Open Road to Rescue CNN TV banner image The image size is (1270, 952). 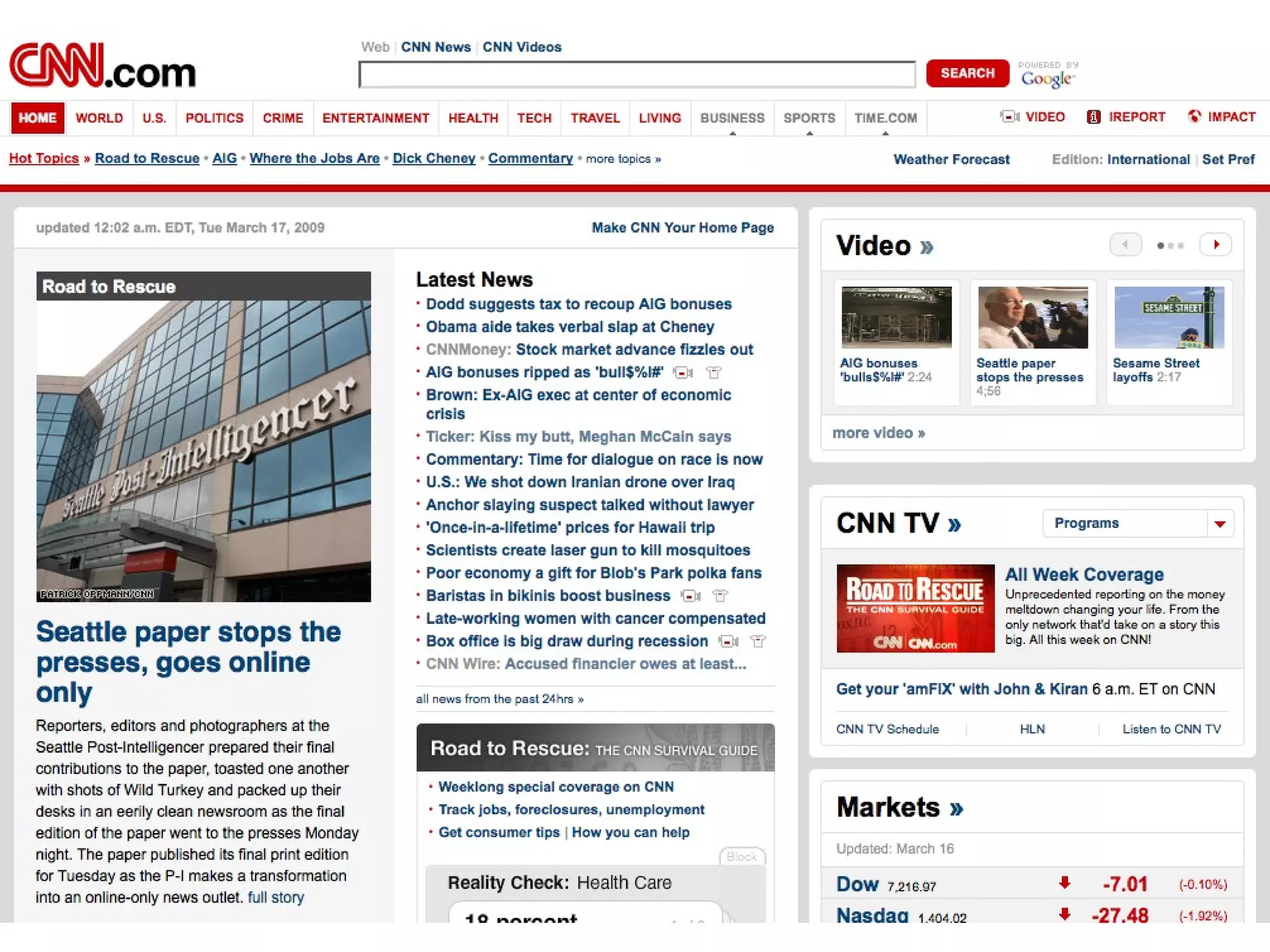pos(915,608)
